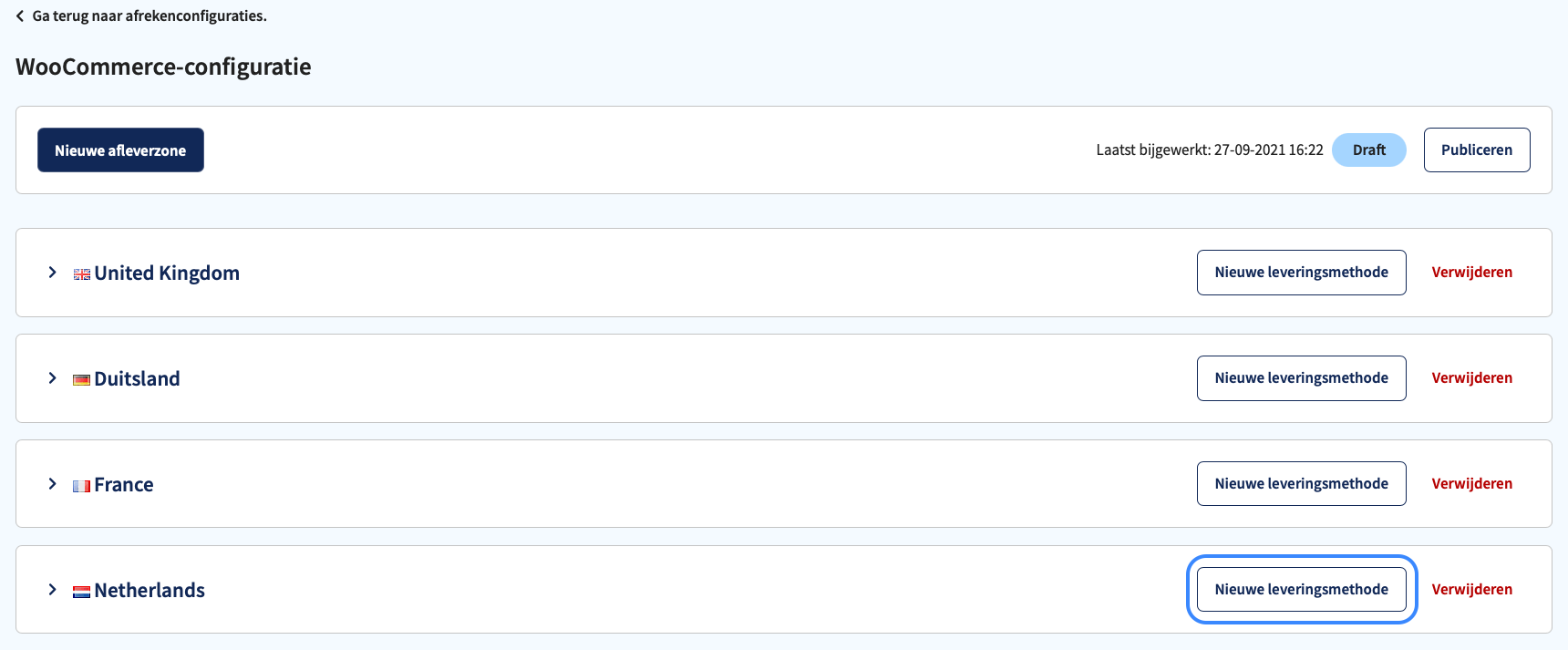Add Nieuwe leveringsmethode for Netherlands
Image resolution: width=1568 pixels, height=650 pixels.
coord(1301,590)
